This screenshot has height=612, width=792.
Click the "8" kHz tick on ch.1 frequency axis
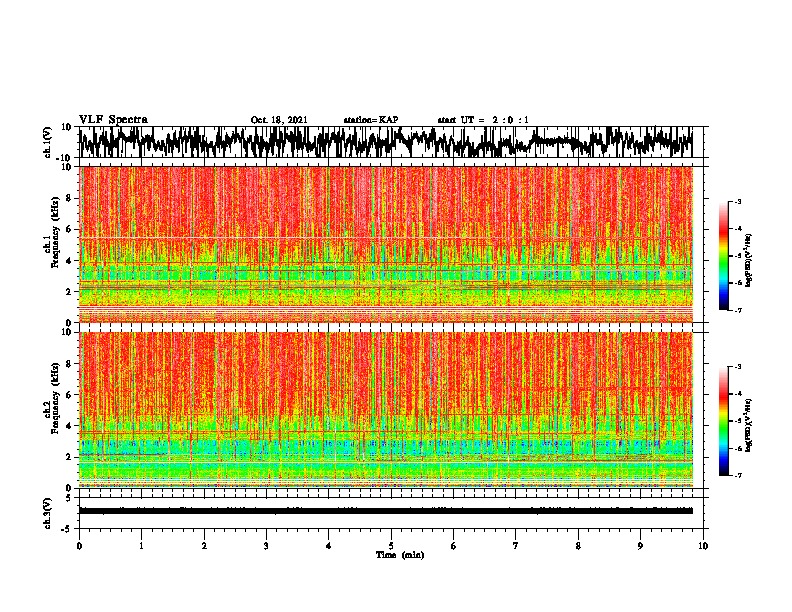(x=70, y=198)
